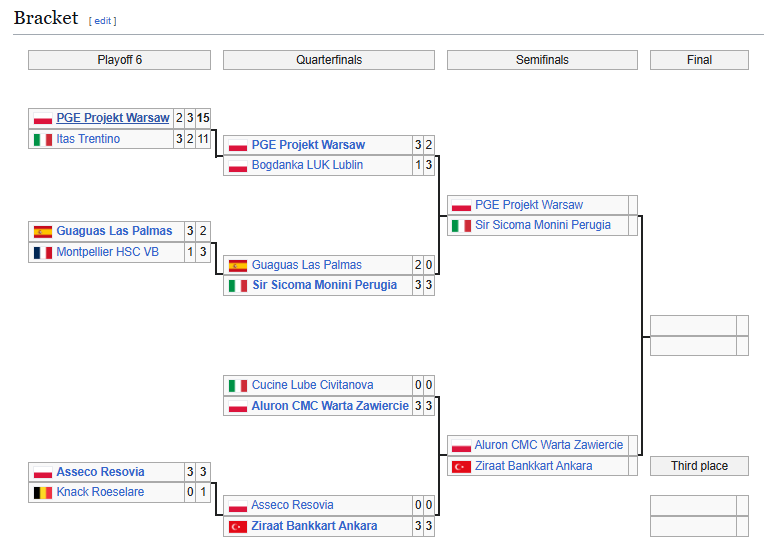Click the Spain flag in the Playoff 6 column
This screenshot has width=764, height=560.
pos(43,232)
